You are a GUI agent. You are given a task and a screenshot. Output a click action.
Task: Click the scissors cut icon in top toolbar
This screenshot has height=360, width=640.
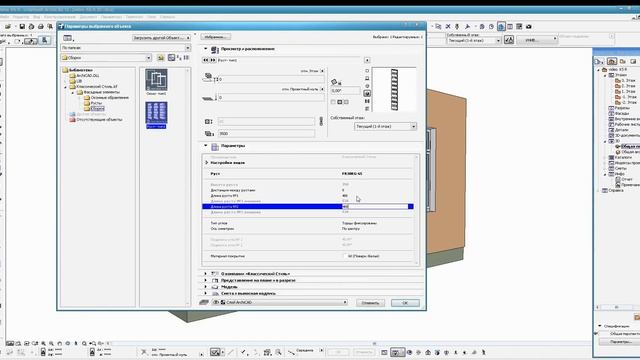click(x=448, y=26)
